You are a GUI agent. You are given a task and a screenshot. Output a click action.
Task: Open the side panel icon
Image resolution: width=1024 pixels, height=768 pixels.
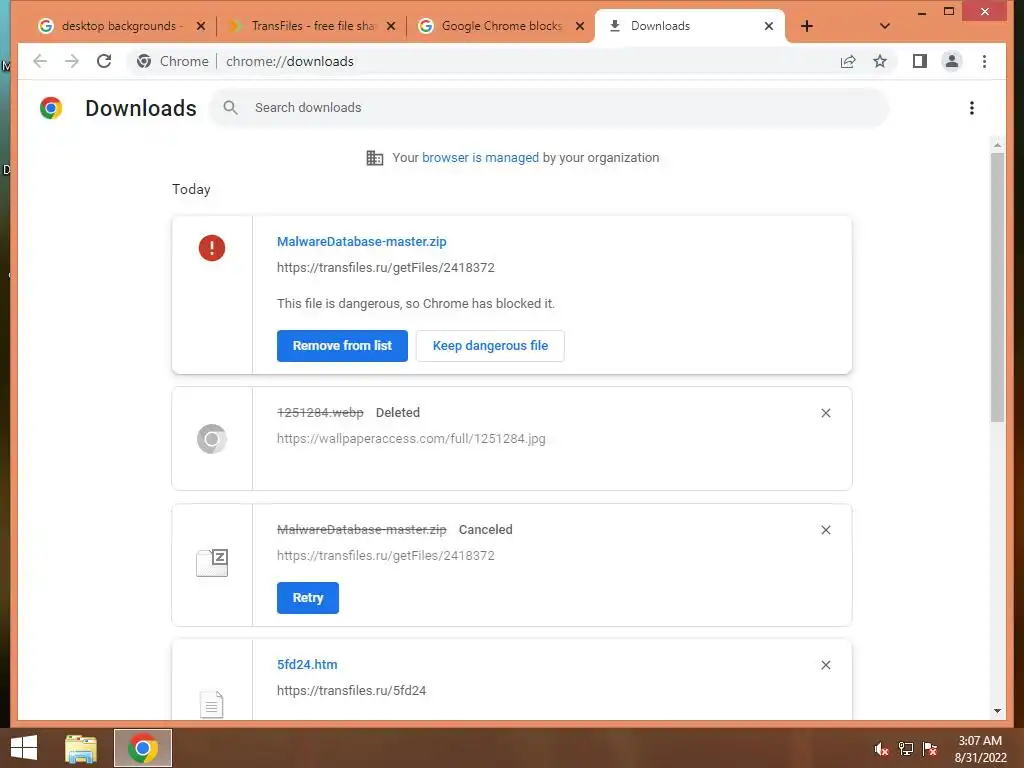920,61
